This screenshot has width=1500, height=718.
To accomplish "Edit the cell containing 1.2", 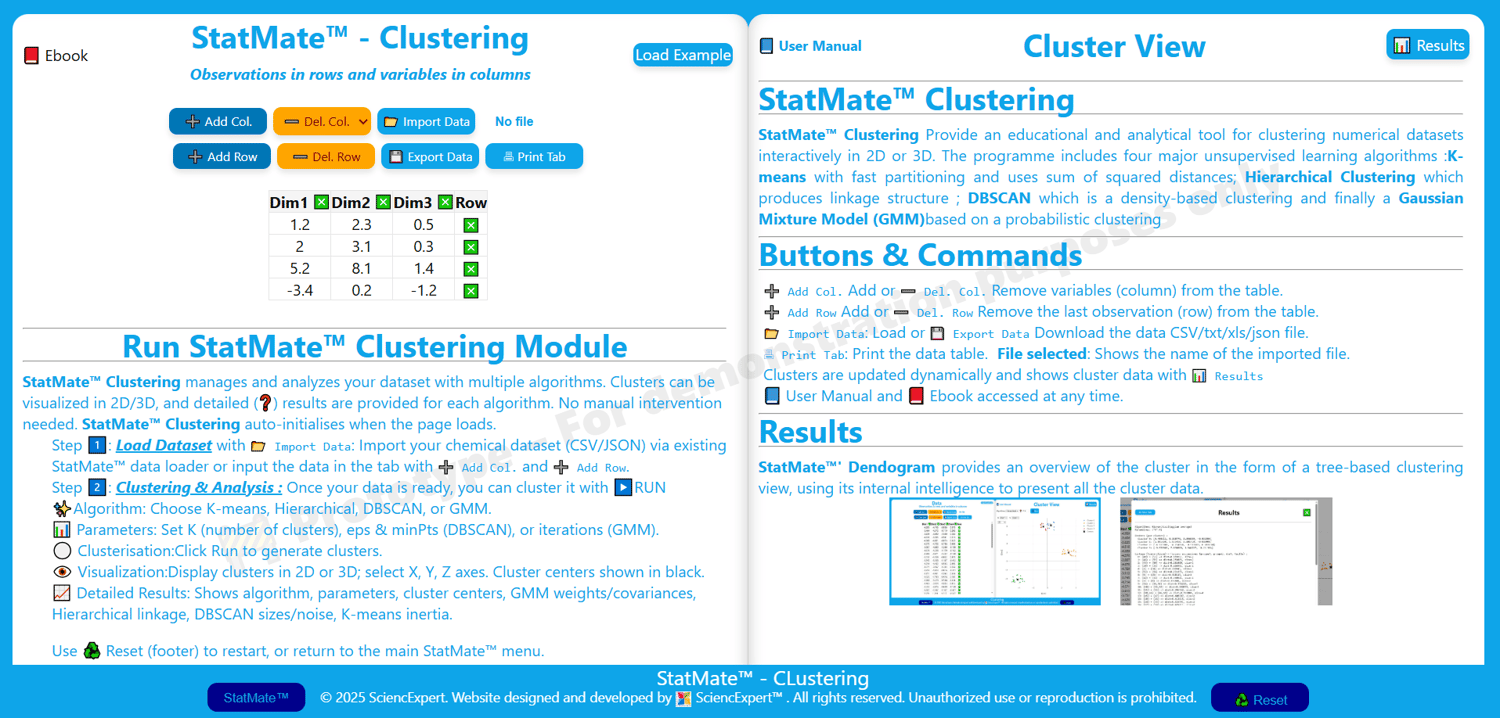I will coord(299,225).
